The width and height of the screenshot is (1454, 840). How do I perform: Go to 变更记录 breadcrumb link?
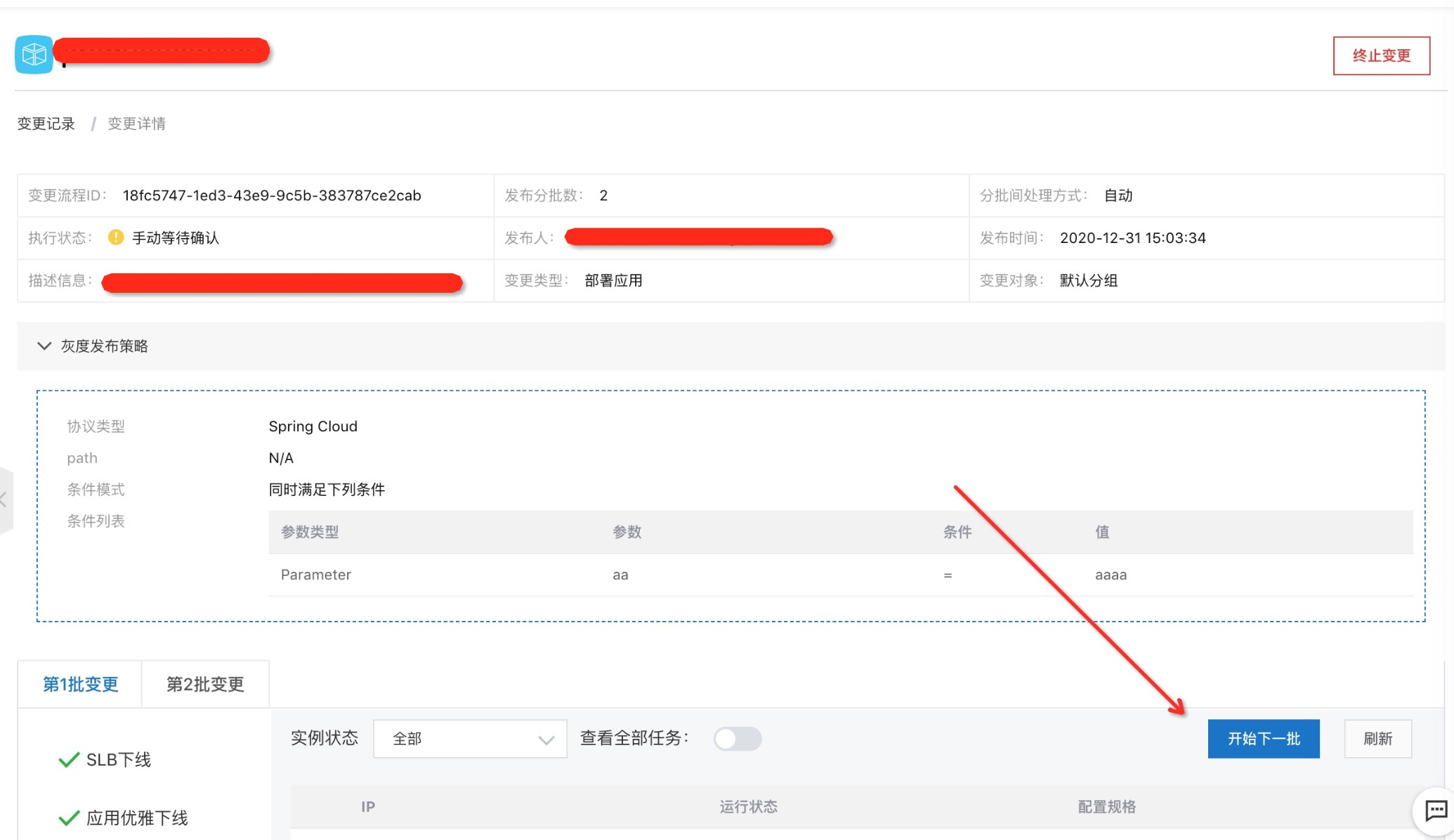(x=46, y=124)
